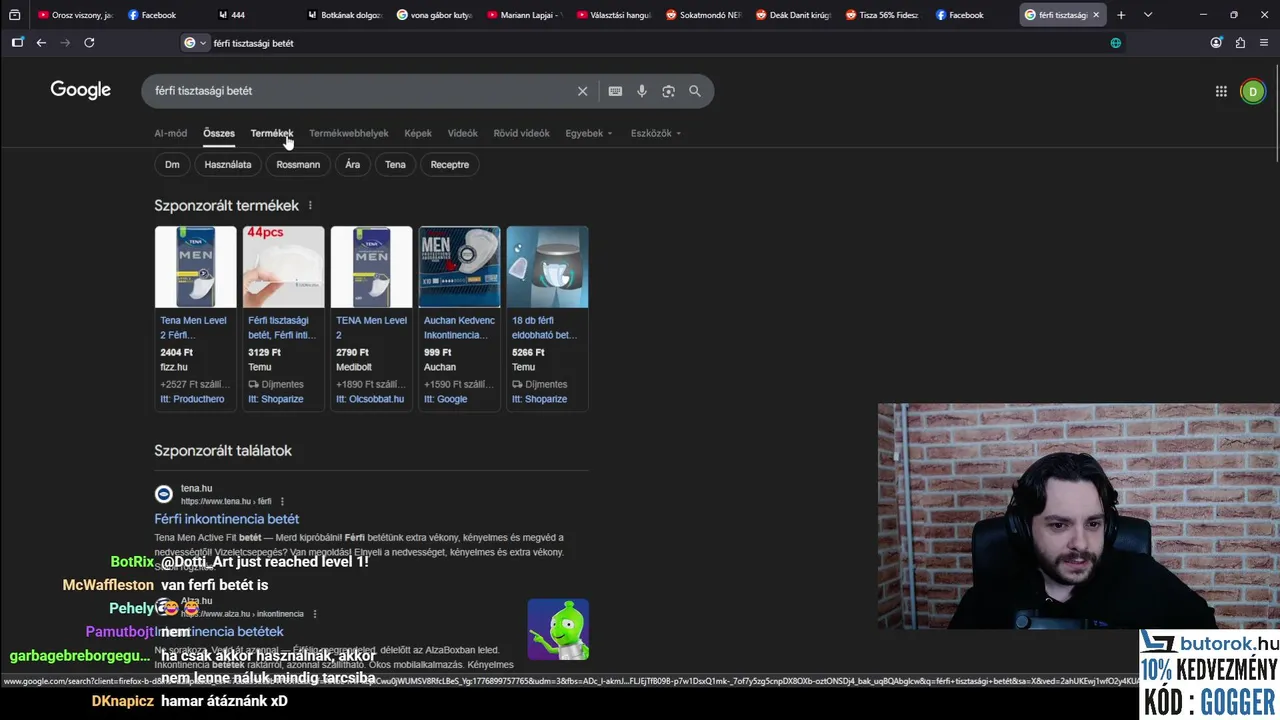Click the Alza green alien thumbnail
This screenshot has height=720, width=1280.
558,630
